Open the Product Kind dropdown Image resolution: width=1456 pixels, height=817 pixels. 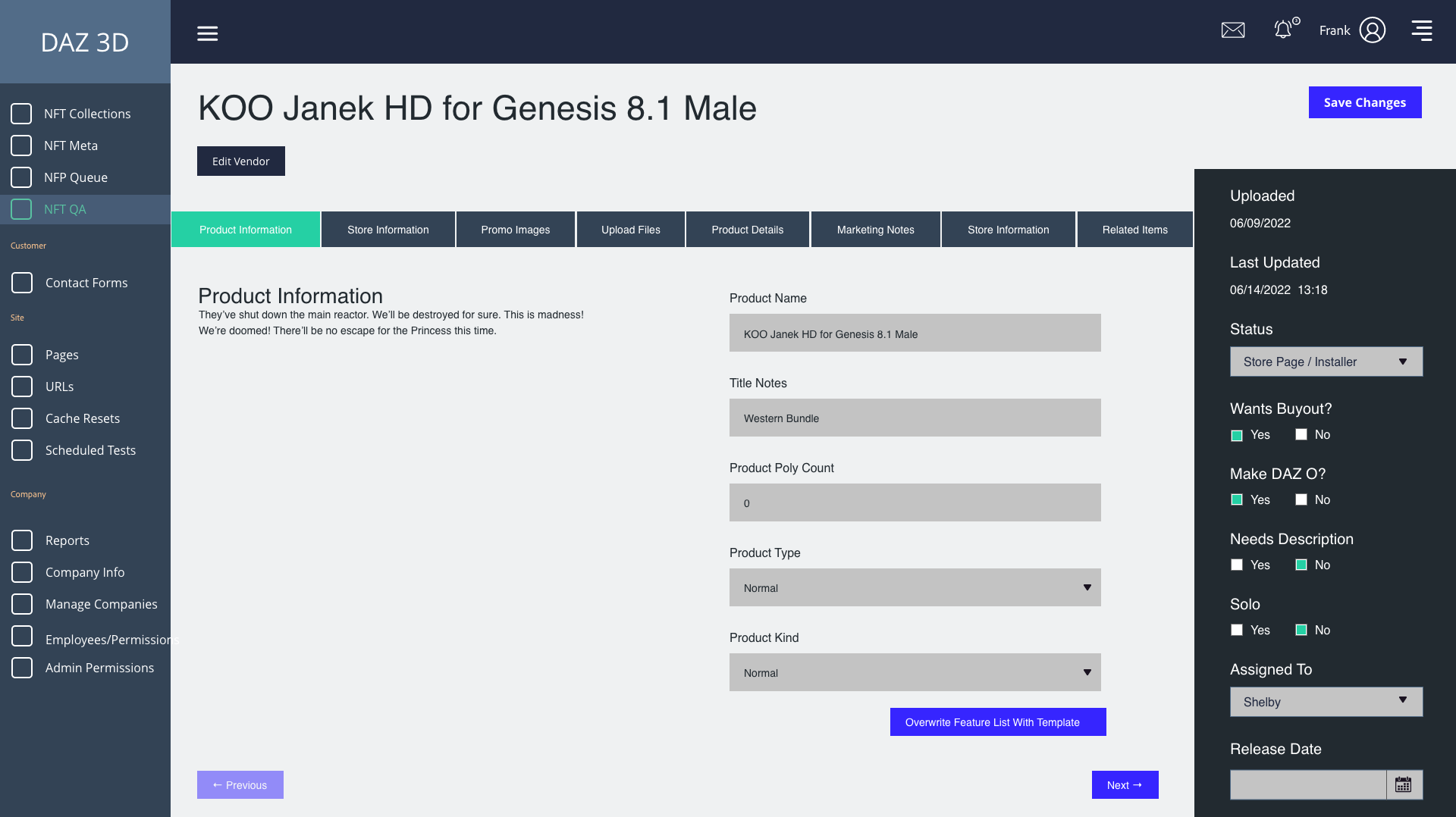[915, 672]
